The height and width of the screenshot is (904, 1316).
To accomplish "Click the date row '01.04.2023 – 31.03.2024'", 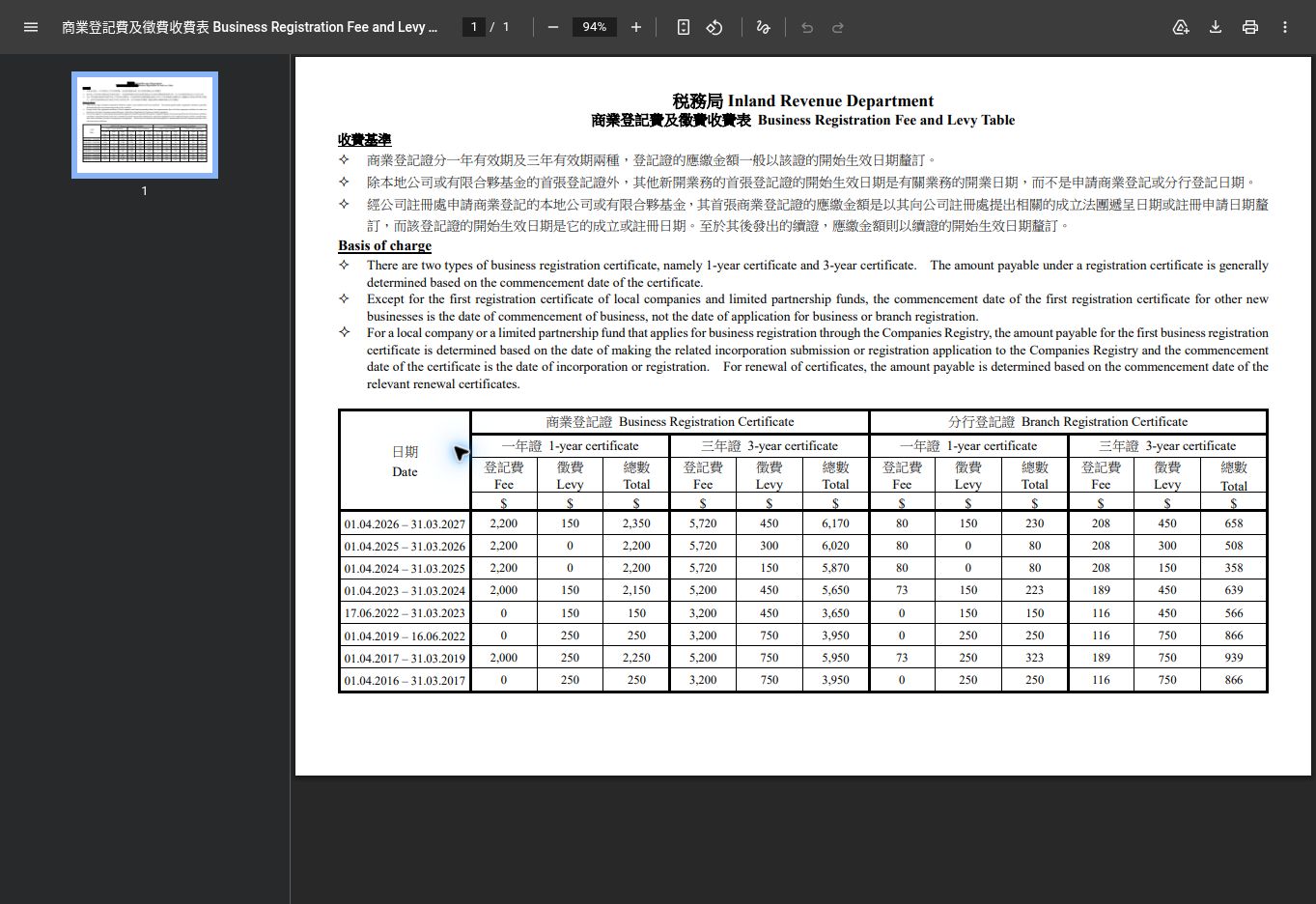I will point(405,591).
